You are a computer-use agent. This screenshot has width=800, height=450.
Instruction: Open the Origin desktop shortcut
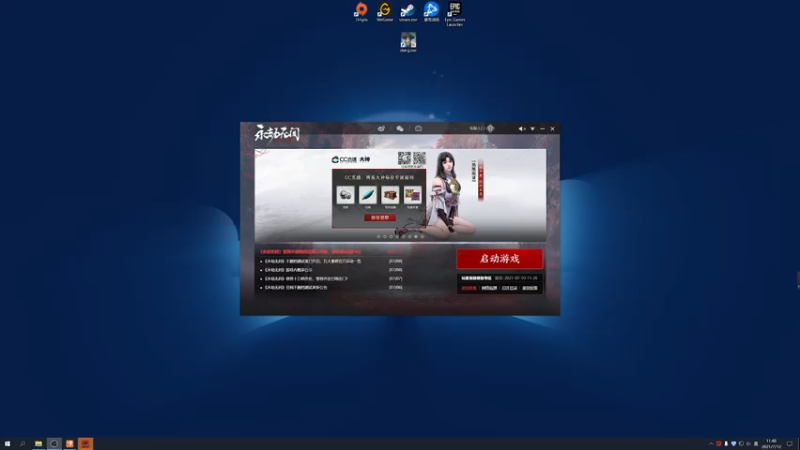pos(361,12)
